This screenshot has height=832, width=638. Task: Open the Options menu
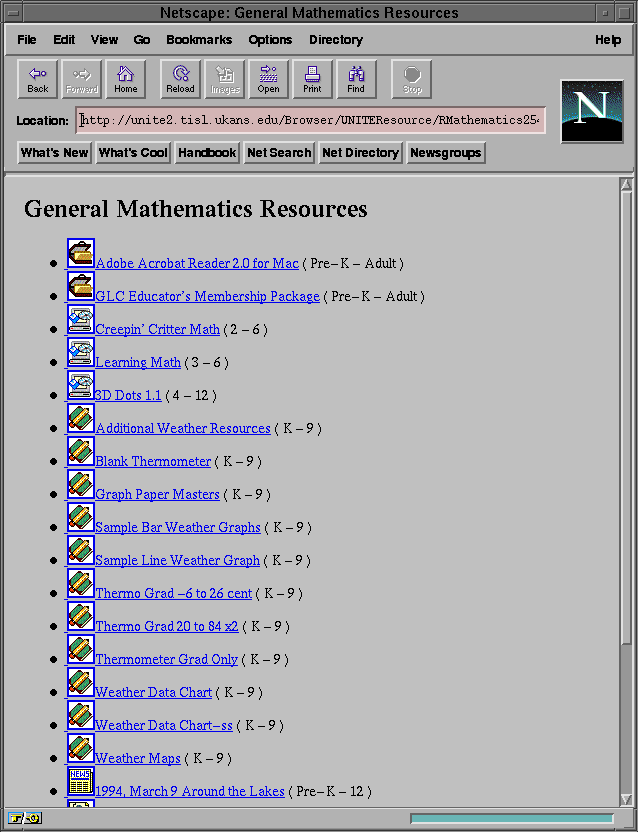[270, 40]
